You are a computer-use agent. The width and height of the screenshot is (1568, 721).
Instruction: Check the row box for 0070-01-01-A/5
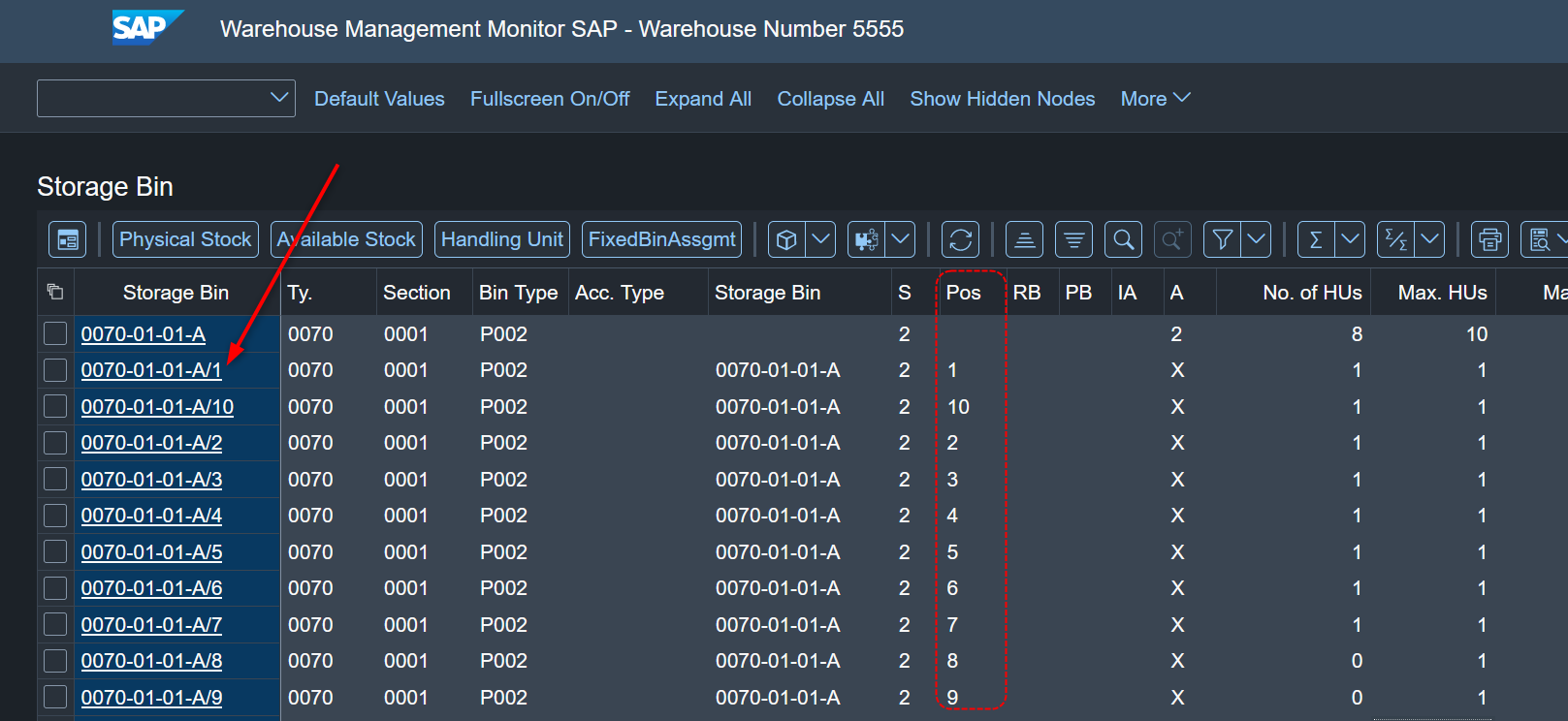[x=55, y=552]
